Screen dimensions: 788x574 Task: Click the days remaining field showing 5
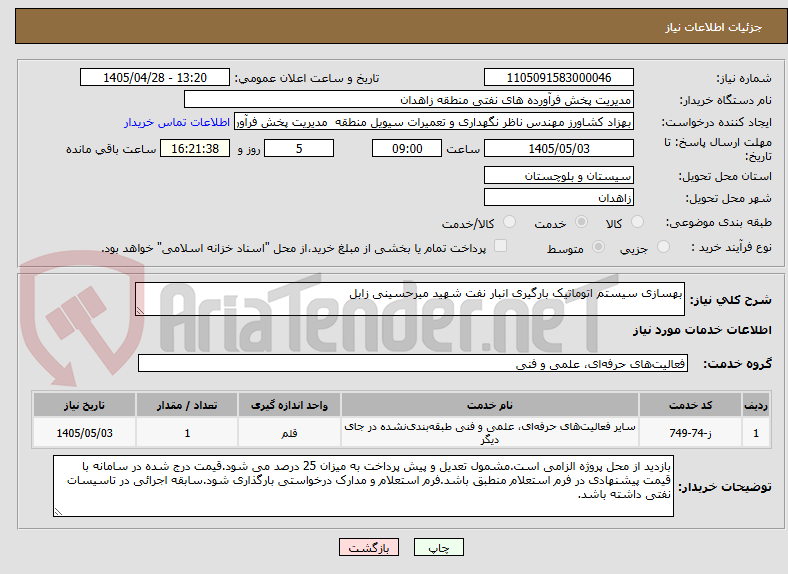click(299, 148)
